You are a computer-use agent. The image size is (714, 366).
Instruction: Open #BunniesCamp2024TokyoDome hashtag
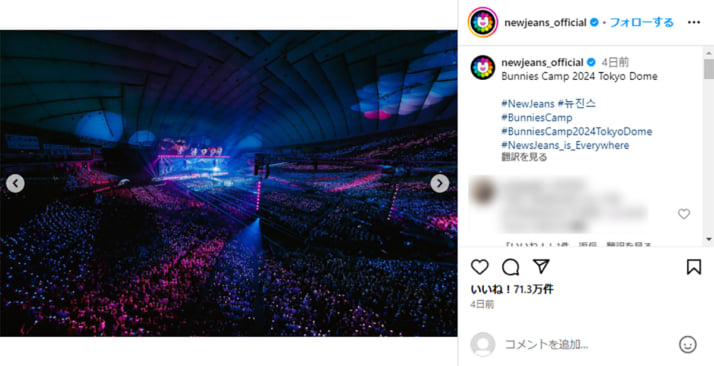[576, 132]
